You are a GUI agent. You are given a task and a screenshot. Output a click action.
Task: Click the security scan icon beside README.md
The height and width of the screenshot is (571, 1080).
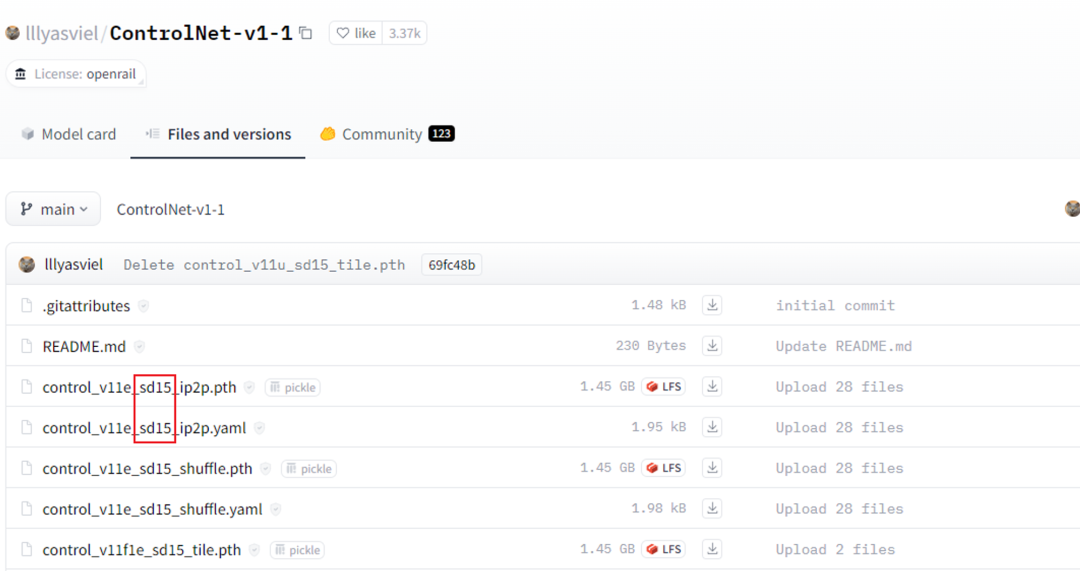(x=139, y=346)
